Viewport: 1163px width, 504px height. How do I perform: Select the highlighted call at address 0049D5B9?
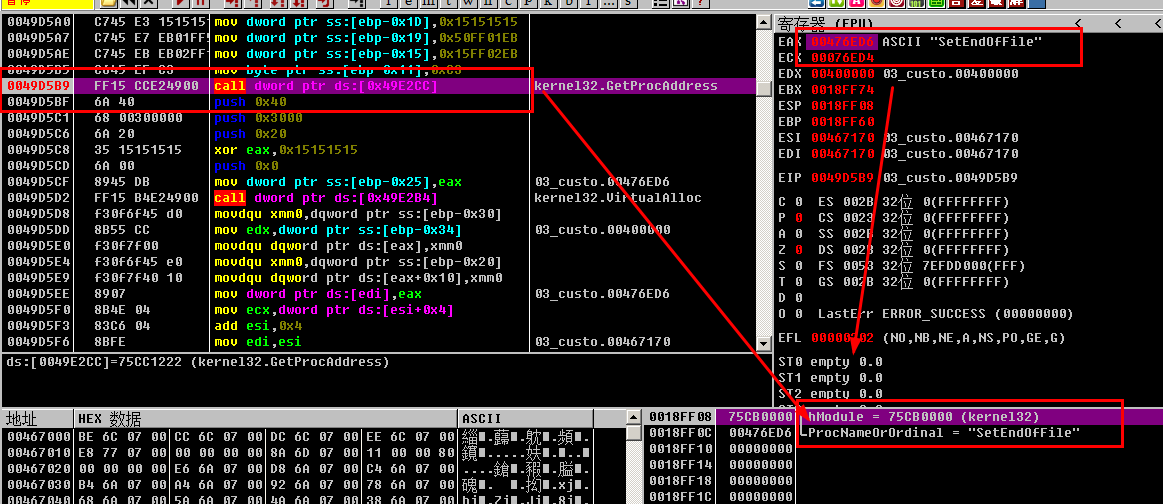(x=378, y=86)
